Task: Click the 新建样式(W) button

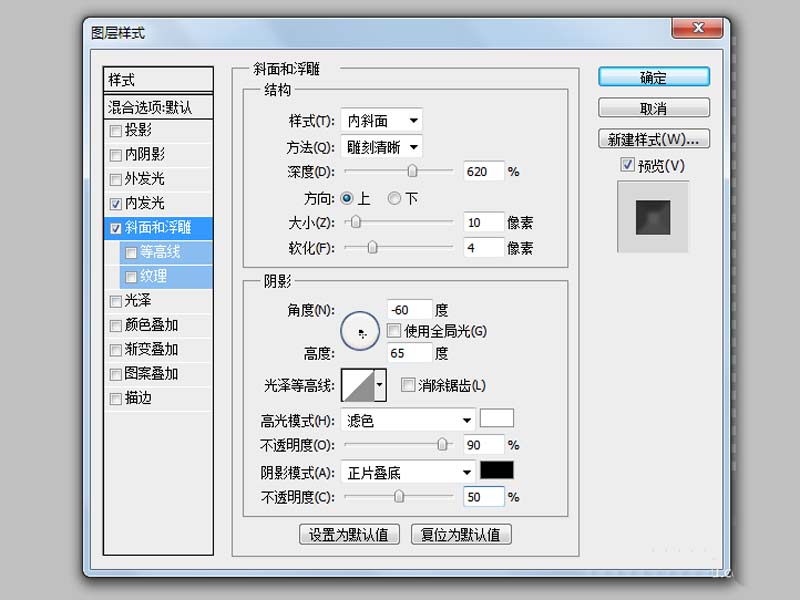Action: (x=652, y=137)
